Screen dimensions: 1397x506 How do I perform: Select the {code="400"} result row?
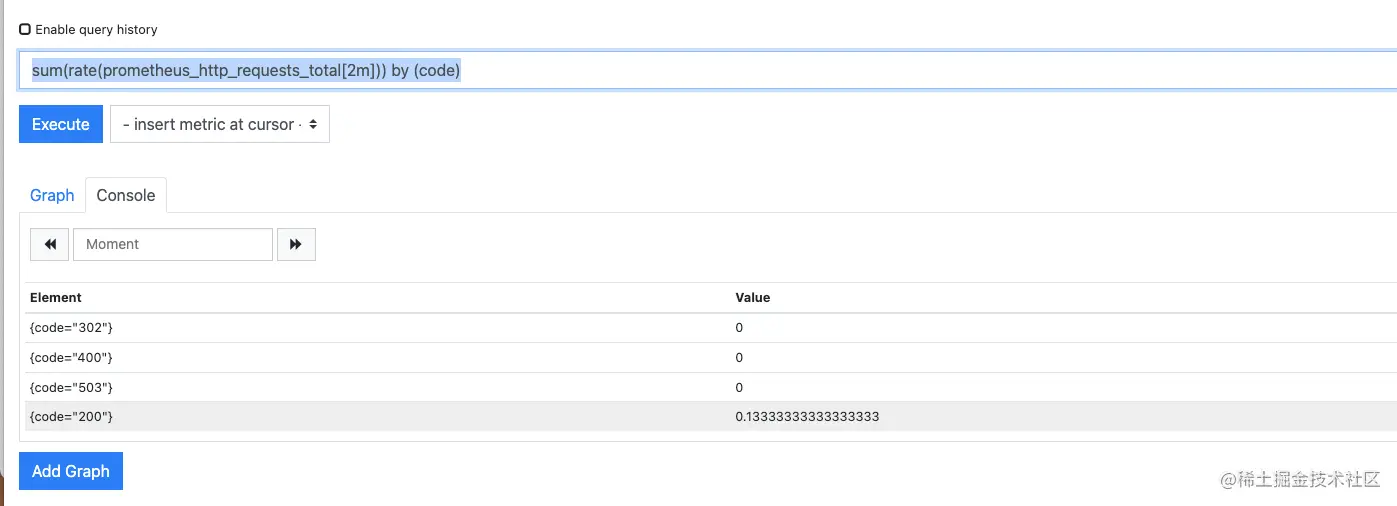point(711,358)
